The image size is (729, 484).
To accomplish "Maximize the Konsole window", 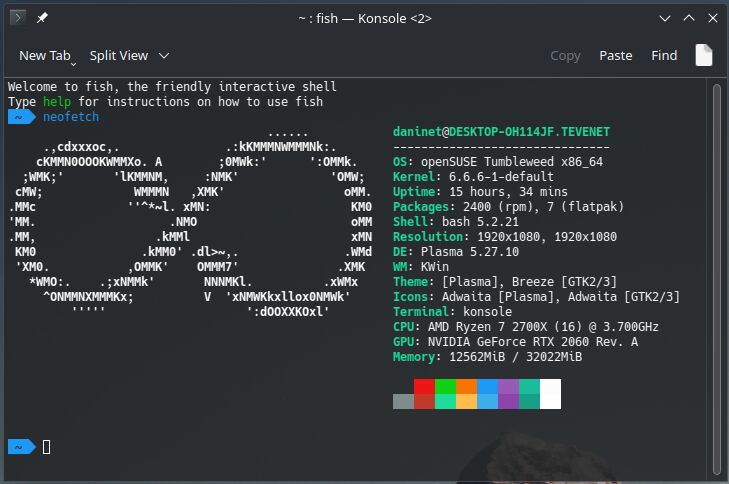I will (x=689, y=18).
